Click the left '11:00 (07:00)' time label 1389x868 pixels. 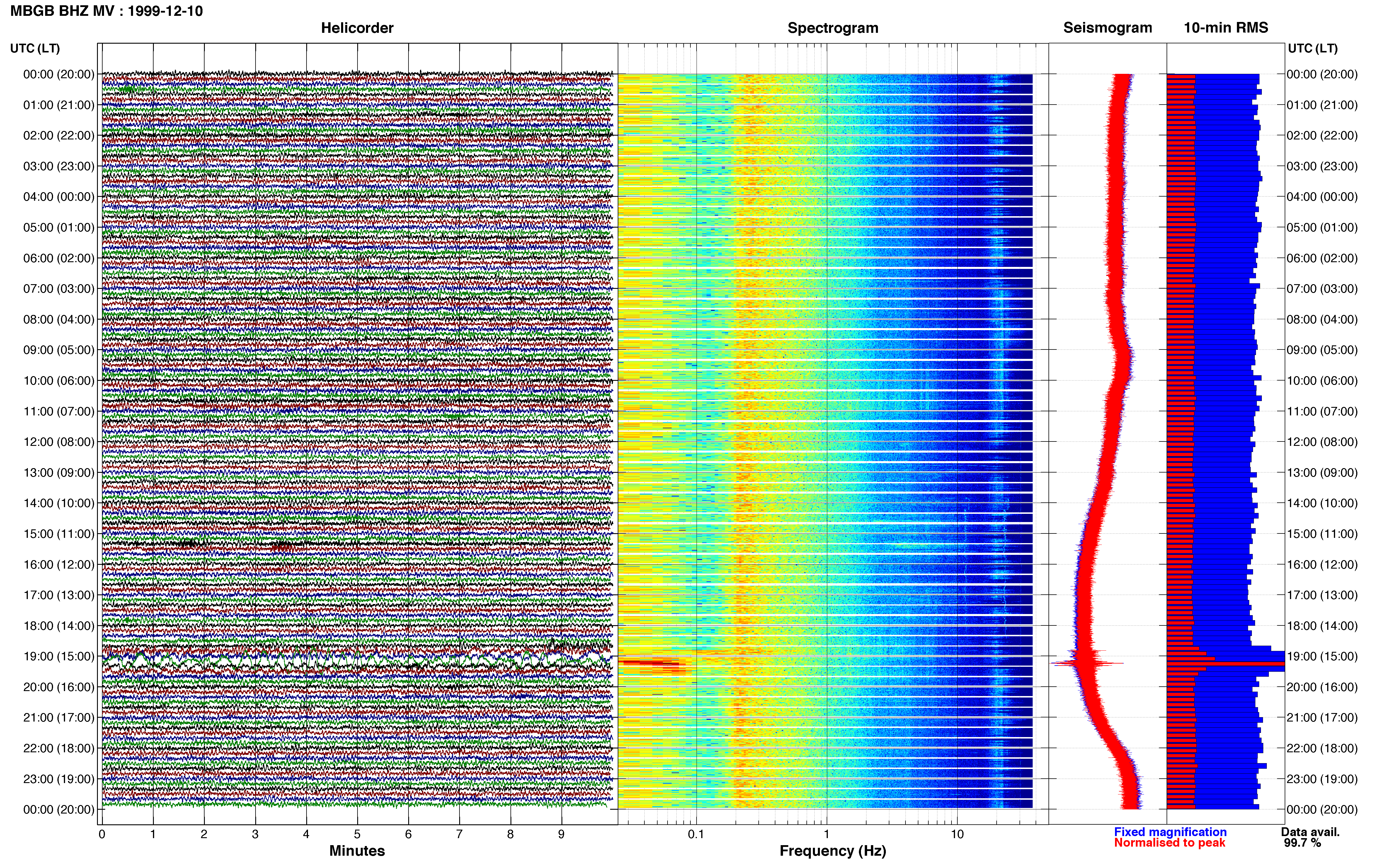(59, 411)
